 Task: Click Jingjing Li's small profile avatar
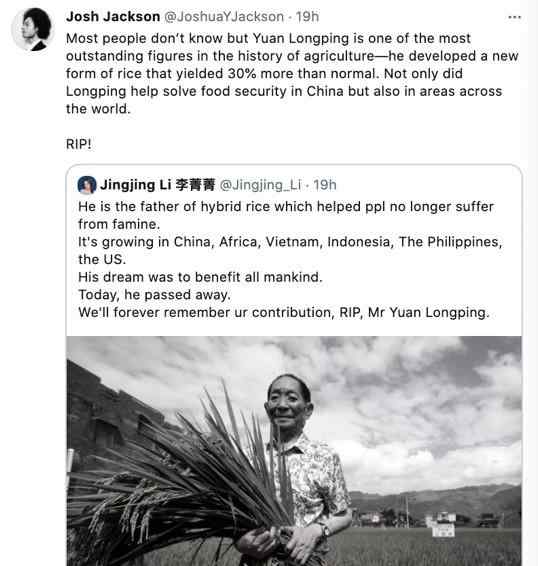87,185
